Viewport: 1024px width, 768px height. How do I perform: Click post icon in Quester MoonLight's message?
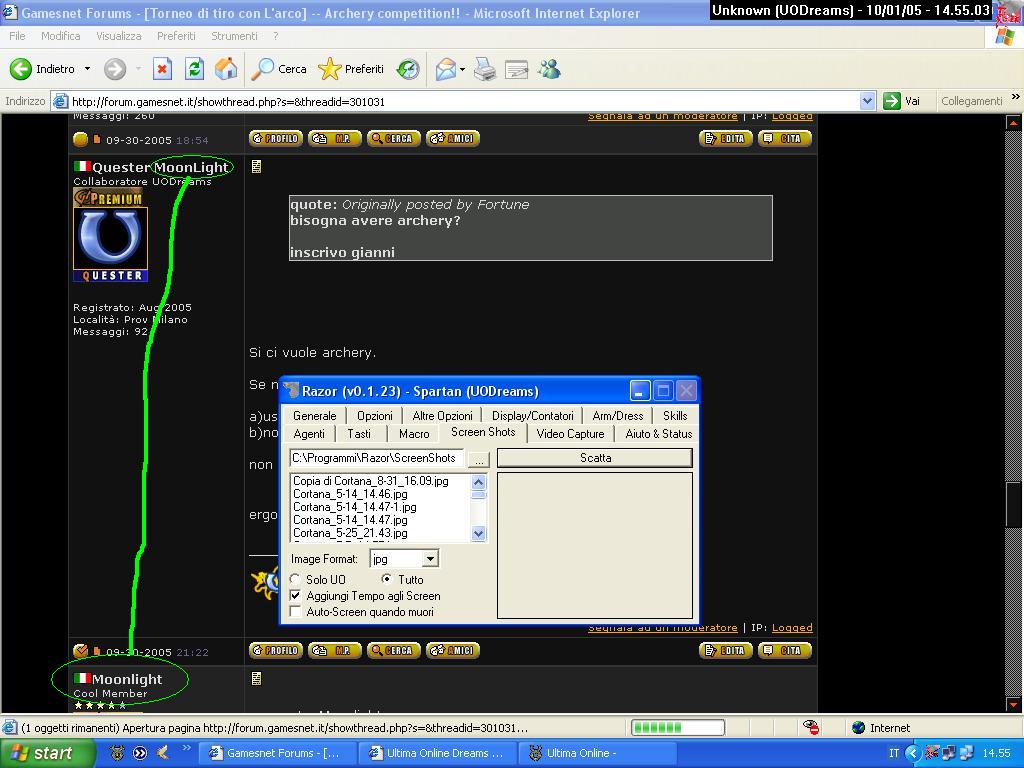[x=256, y=167]
